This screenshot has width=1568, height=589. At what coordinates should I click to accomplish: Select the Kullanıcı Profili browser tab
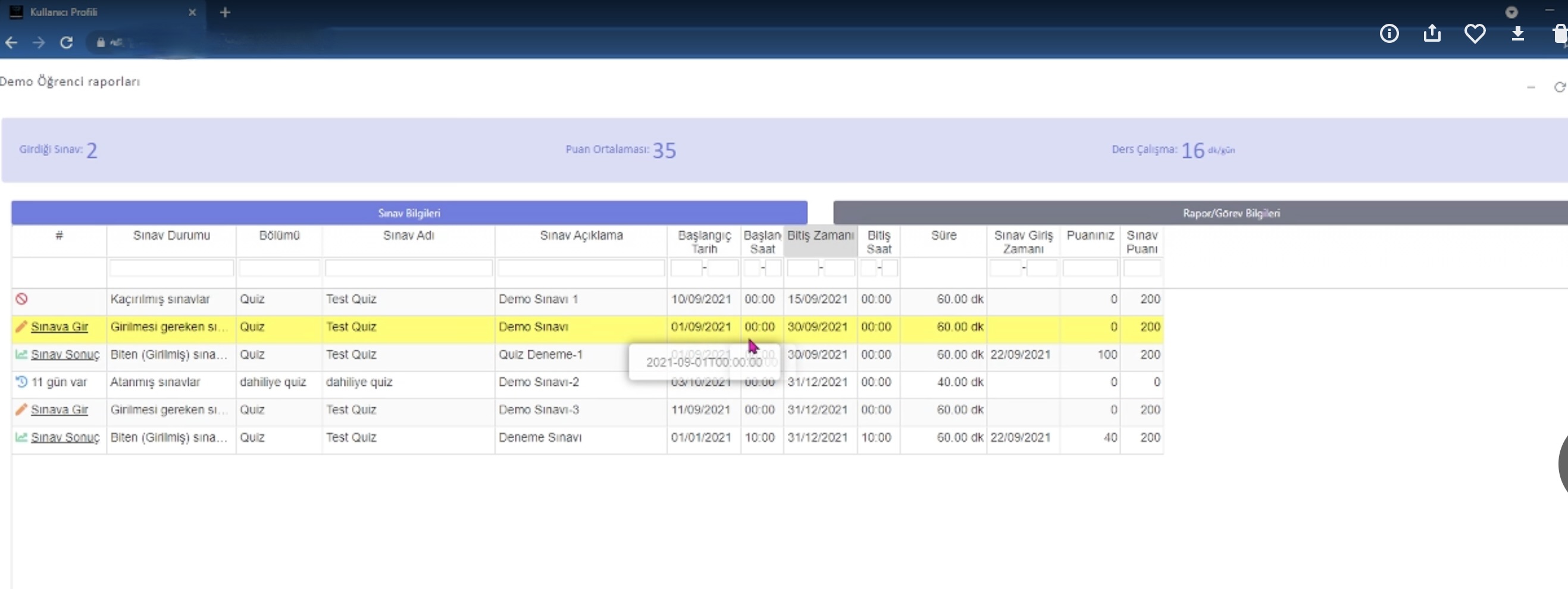pos(102,12)
